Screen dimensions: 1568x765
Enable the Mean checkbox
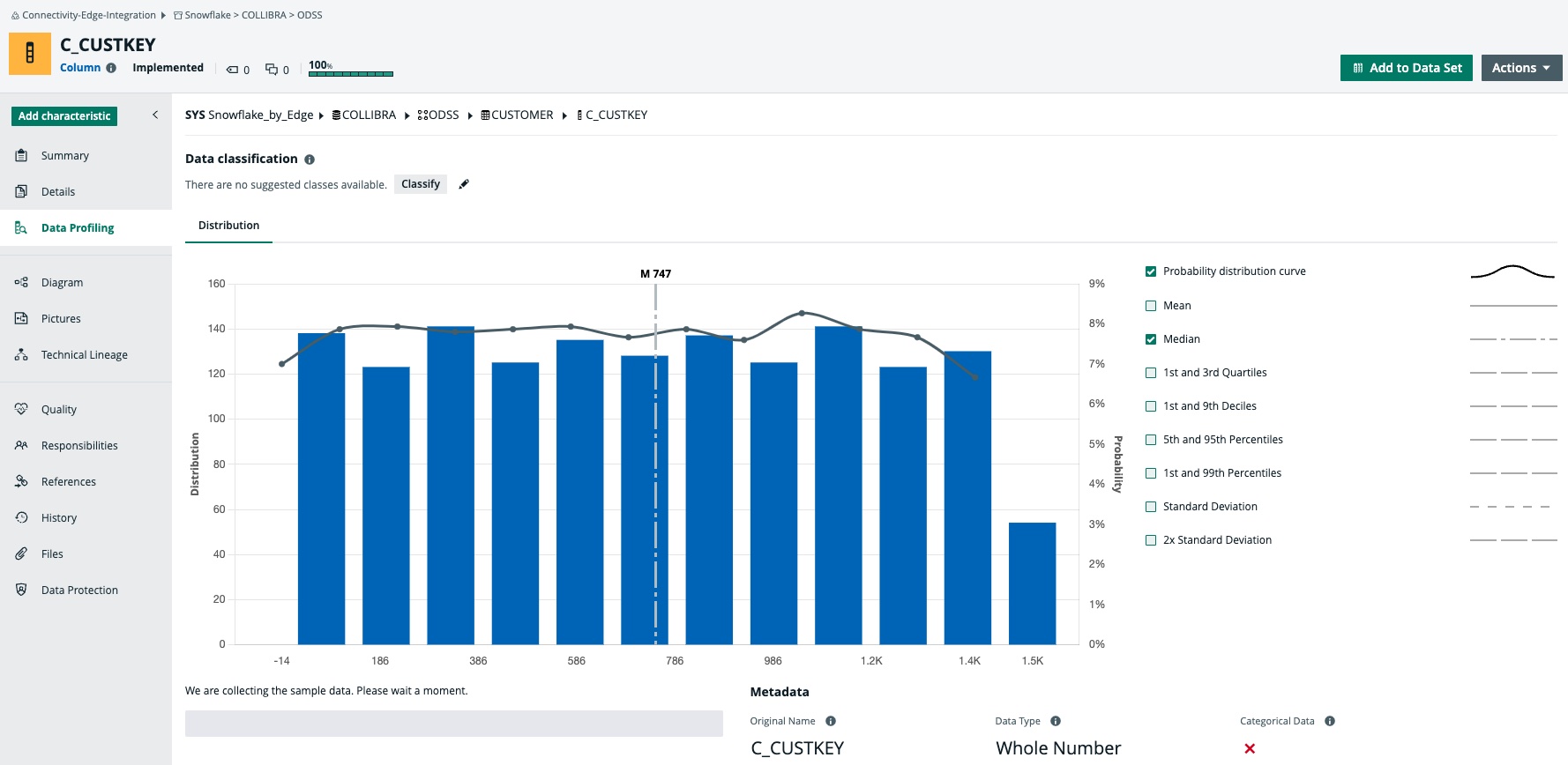1151,306
